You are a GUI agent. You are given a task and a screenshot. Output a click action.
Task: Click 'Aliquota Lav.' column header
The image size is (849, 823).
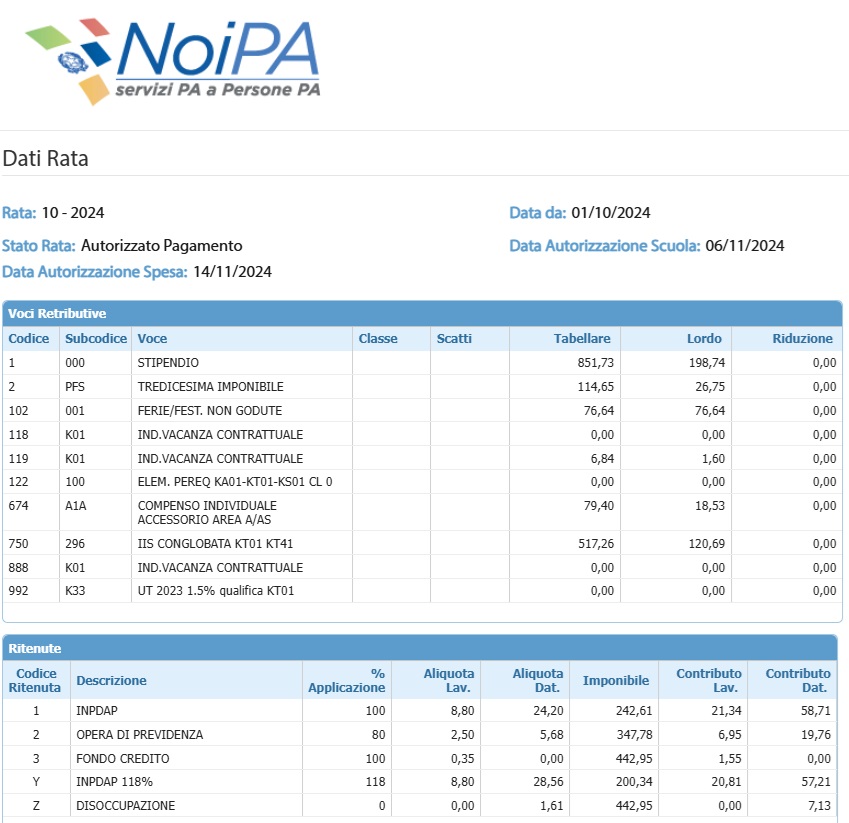click(x=448, y=681)
